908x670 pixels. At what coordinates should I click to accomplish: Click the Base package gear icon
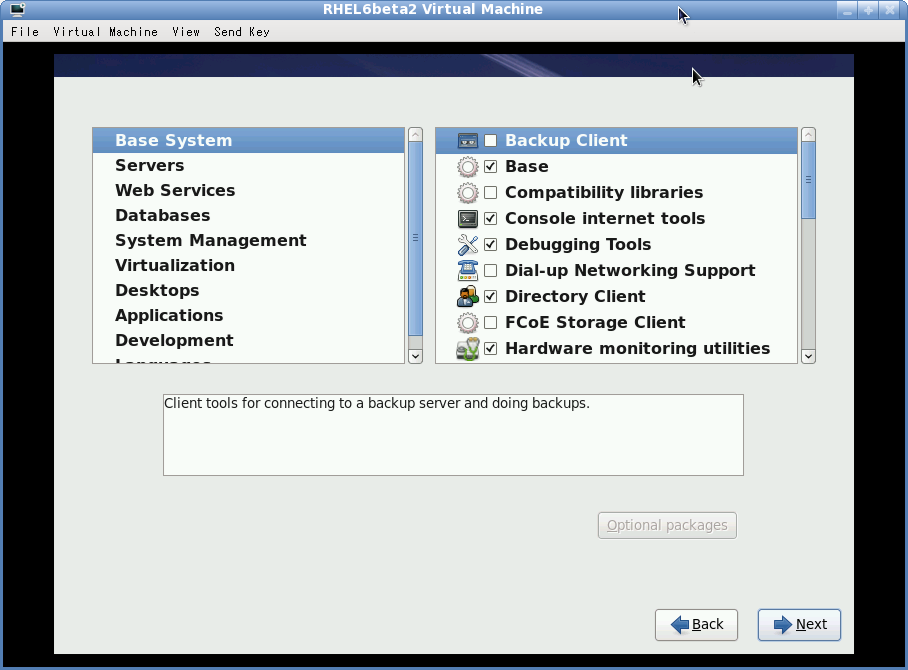(x=467, y=167)
